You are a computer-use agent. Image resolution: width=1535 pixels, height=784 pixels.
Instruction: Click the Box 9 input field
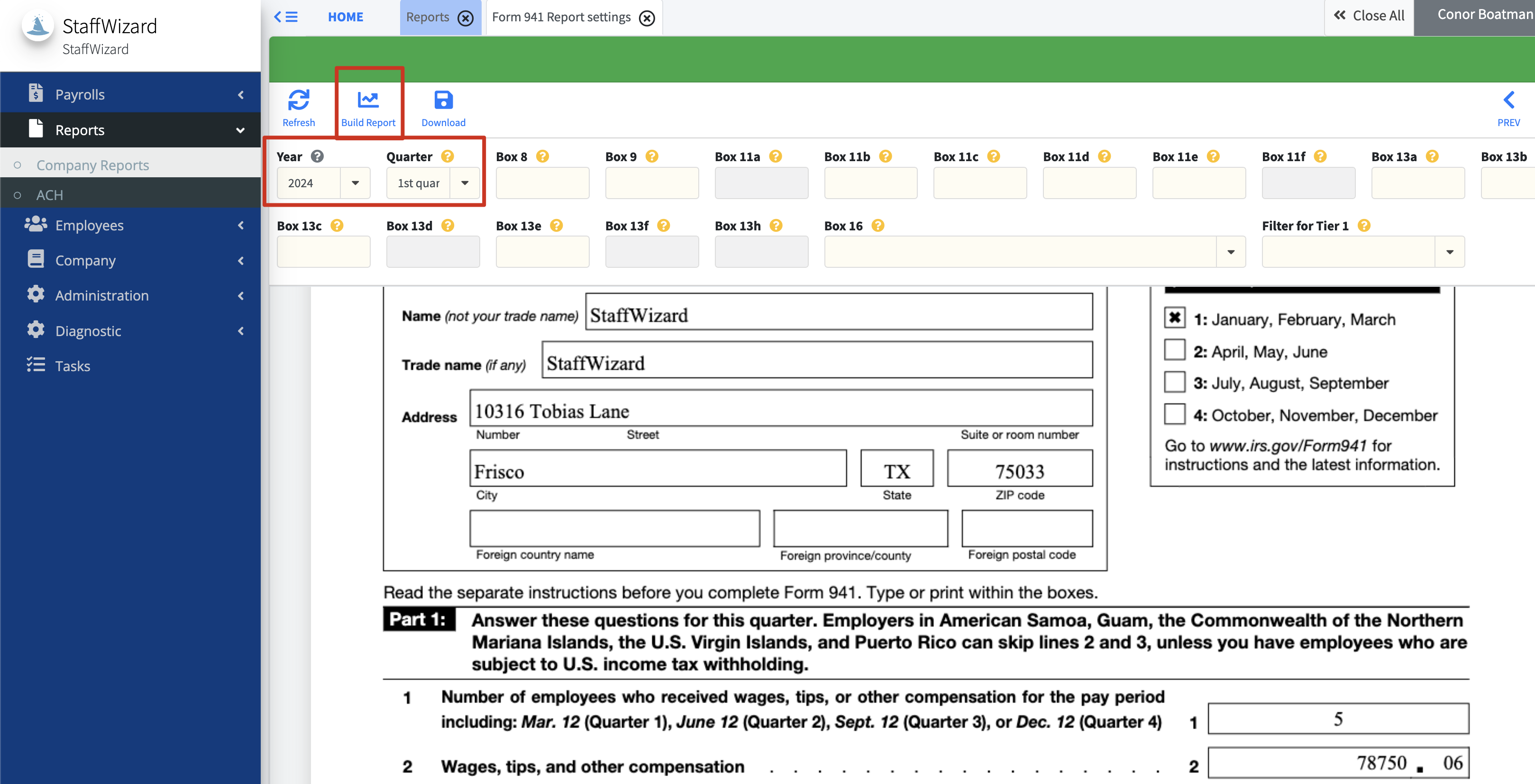coord(651,183)
